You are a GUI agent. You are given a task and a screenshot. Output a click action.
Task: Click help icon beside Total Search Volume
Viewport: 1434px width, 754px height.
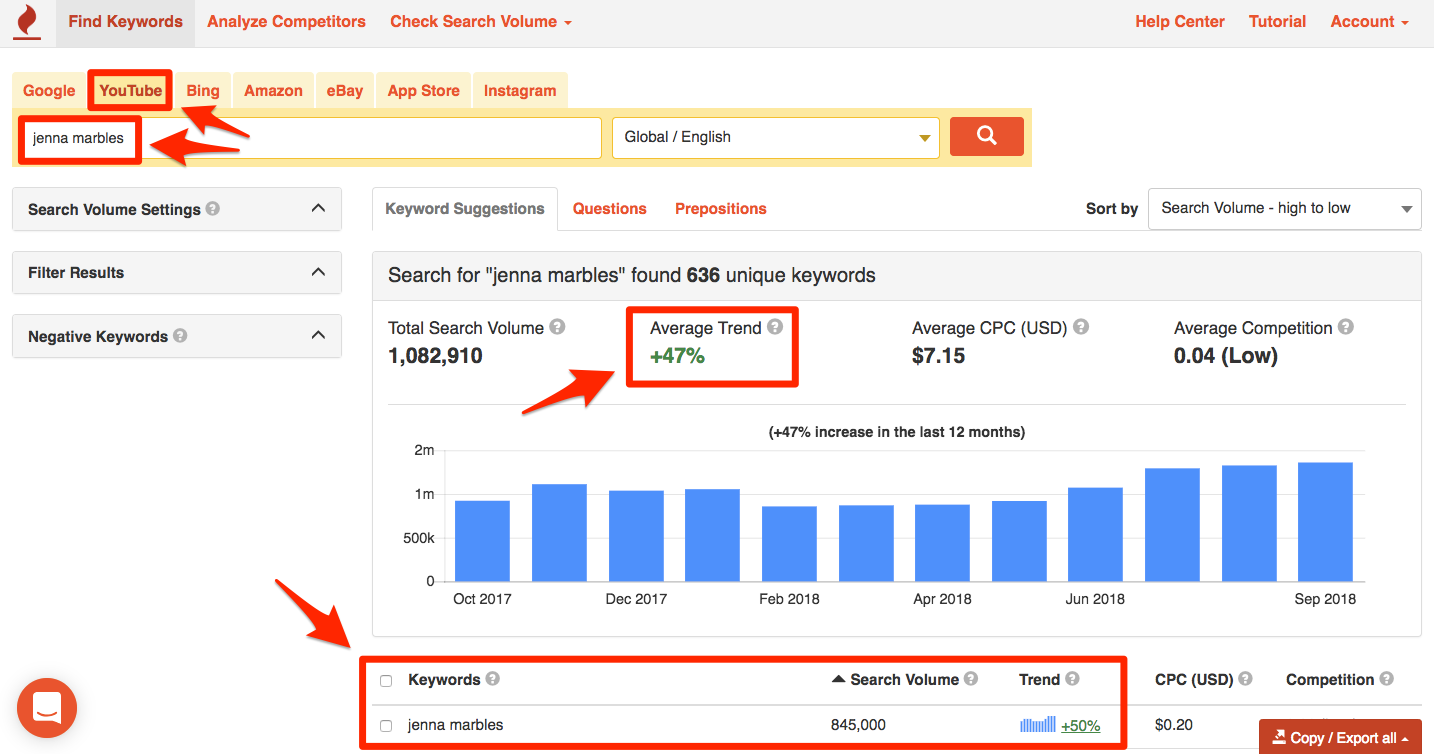(557, 327)
